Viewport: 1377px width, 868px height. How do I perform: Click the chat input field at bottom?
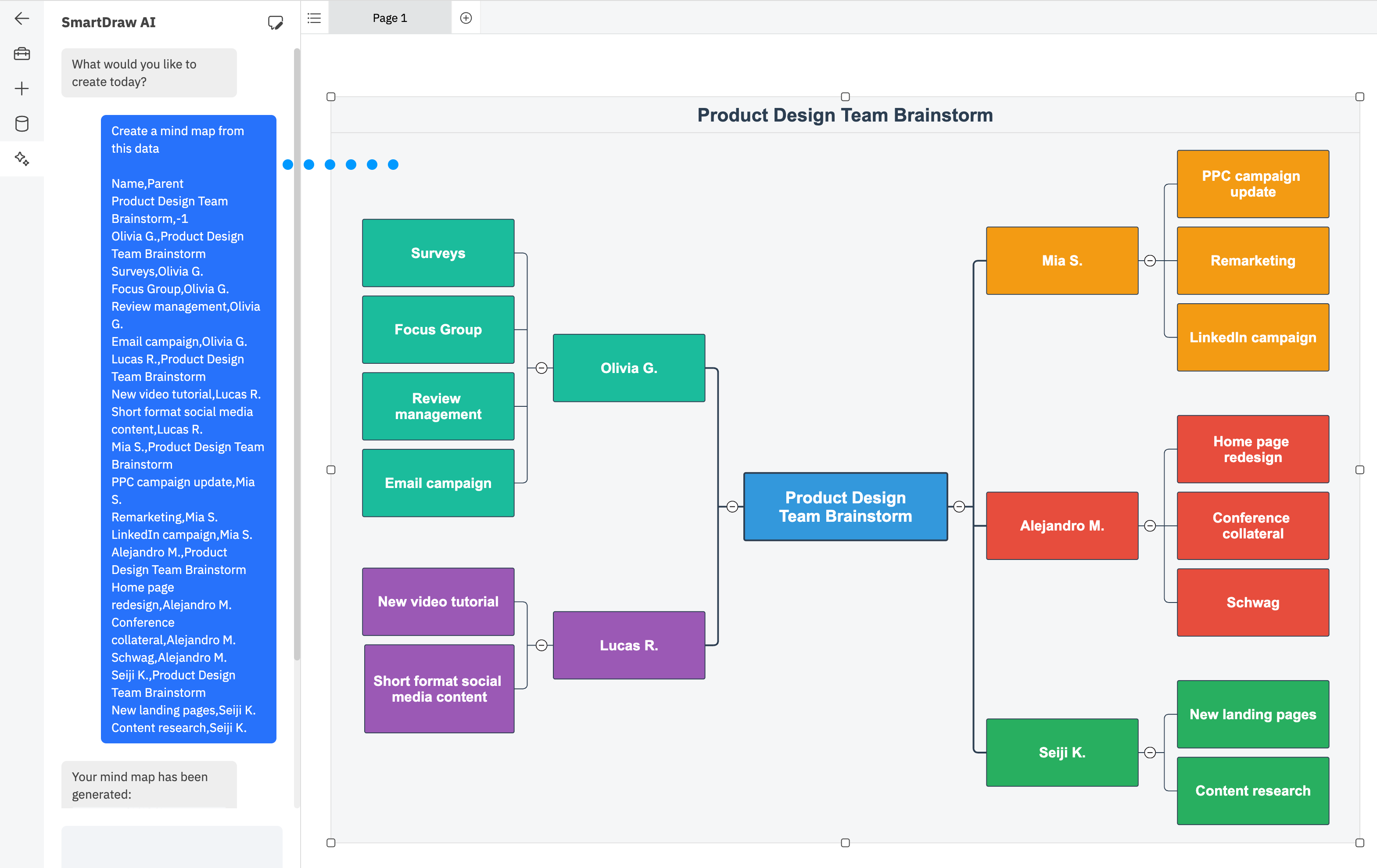tap(172, 846)
